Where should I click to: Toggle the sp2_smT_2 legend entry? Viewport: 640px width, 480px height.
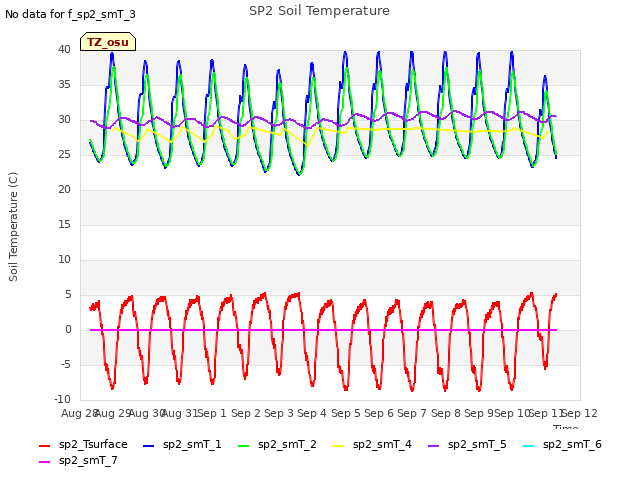[x=277, y=444]
